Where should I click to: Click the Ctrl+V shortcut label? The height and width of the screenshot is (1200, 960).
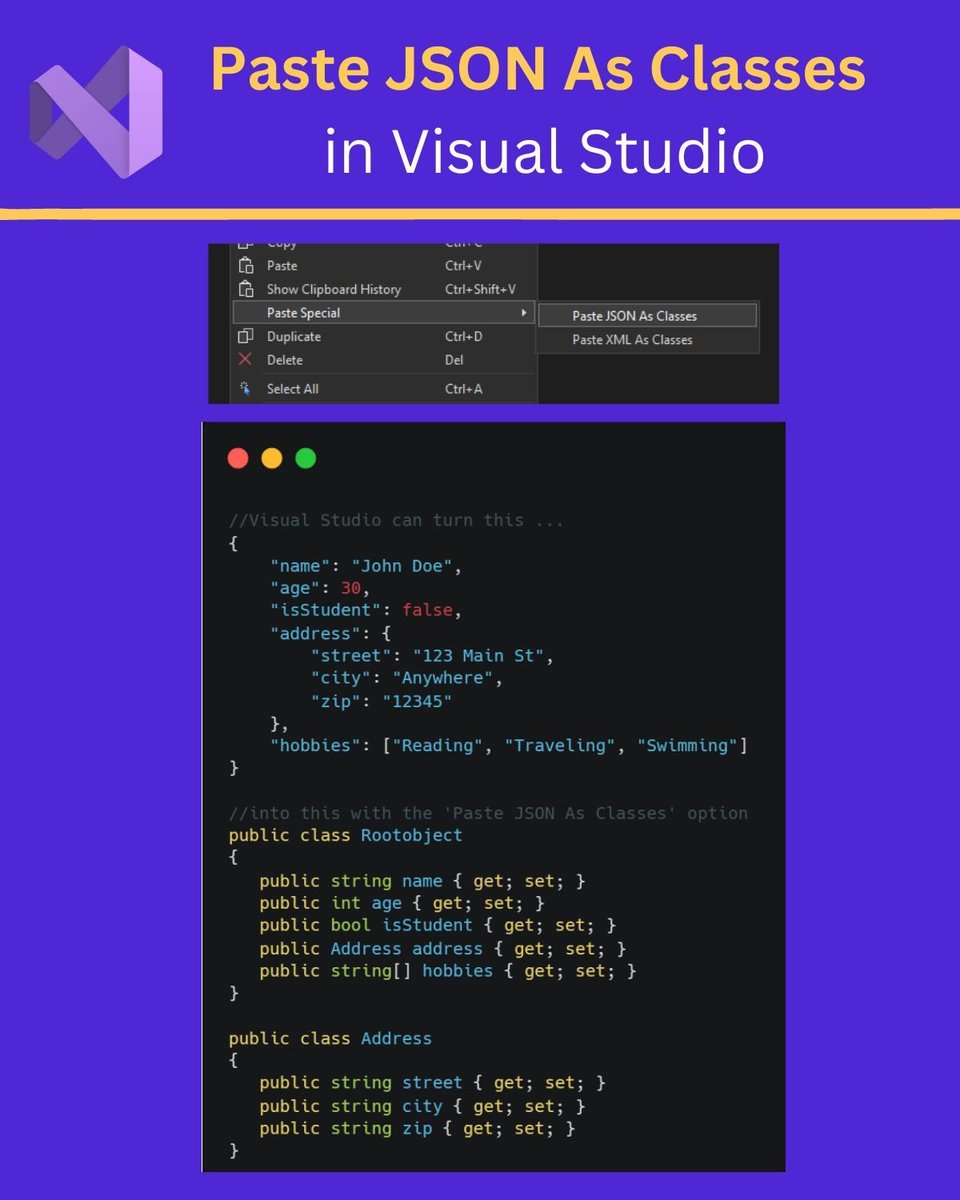click(463, 266)
